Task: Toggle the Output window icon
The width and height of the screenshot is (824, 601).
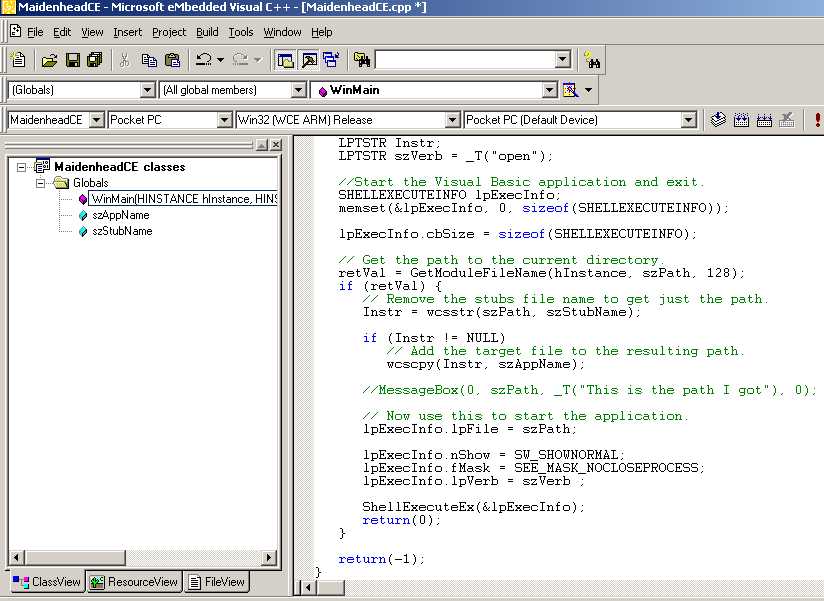Action: (309, 60)
